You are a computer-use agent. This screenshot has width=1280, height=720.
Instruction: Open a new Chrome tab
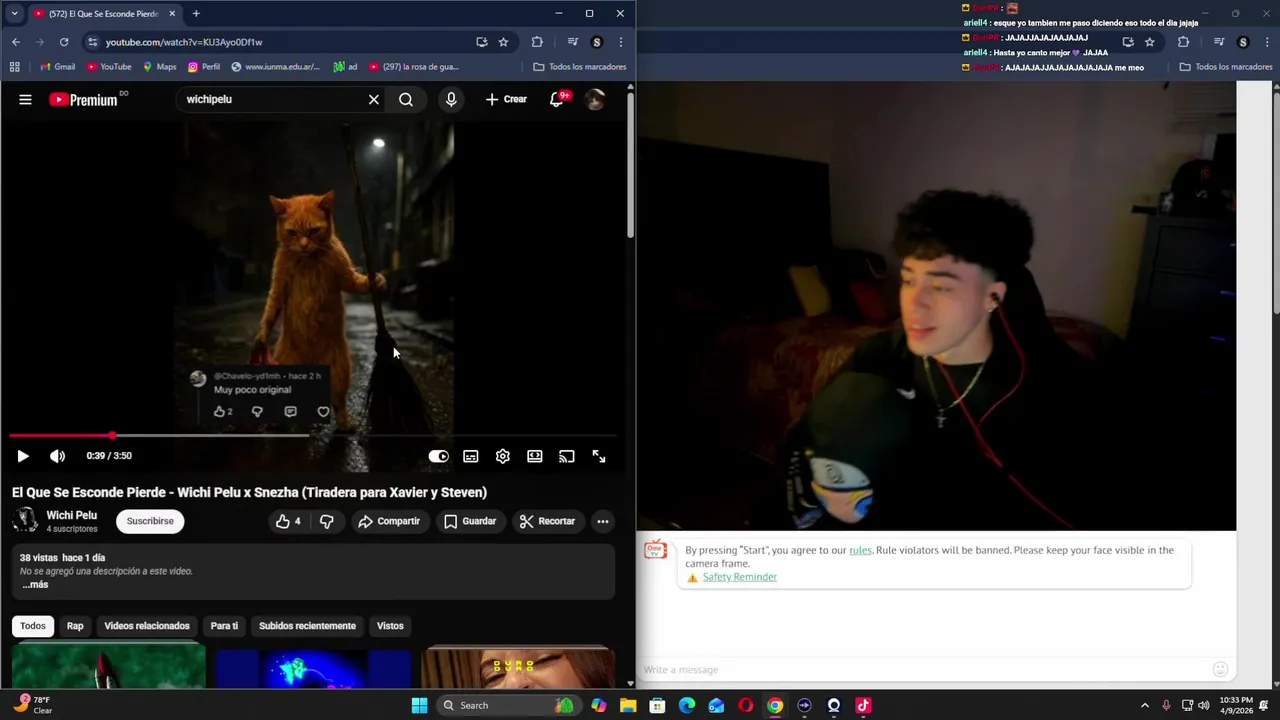point(196,14)
